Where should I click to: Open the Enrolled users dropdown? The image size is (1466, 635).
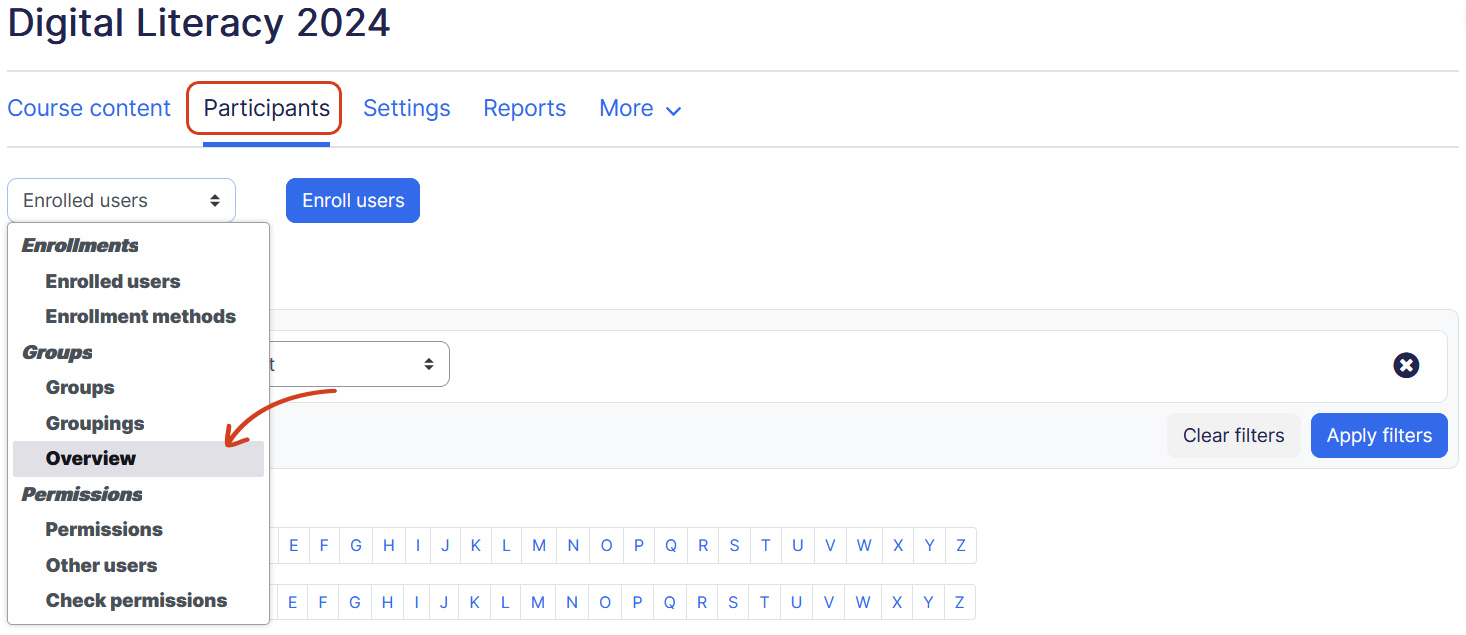coord(121,200)
